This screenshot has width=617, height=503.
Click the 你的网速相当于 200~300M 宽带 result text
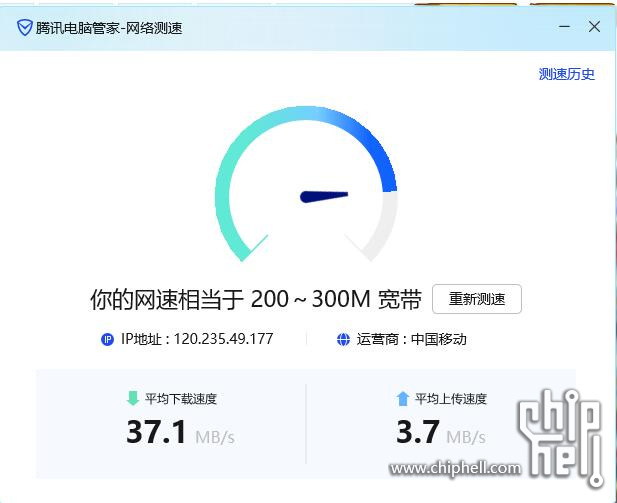(256, 300)
